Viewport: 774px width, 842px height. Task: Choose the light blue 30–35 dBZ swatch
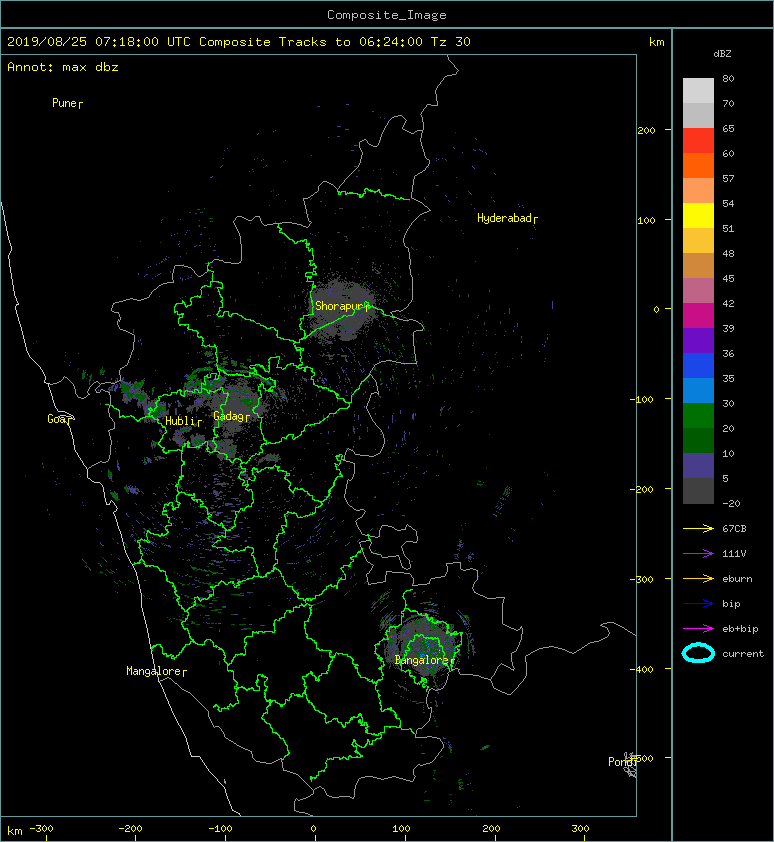(x=698, y=391)
